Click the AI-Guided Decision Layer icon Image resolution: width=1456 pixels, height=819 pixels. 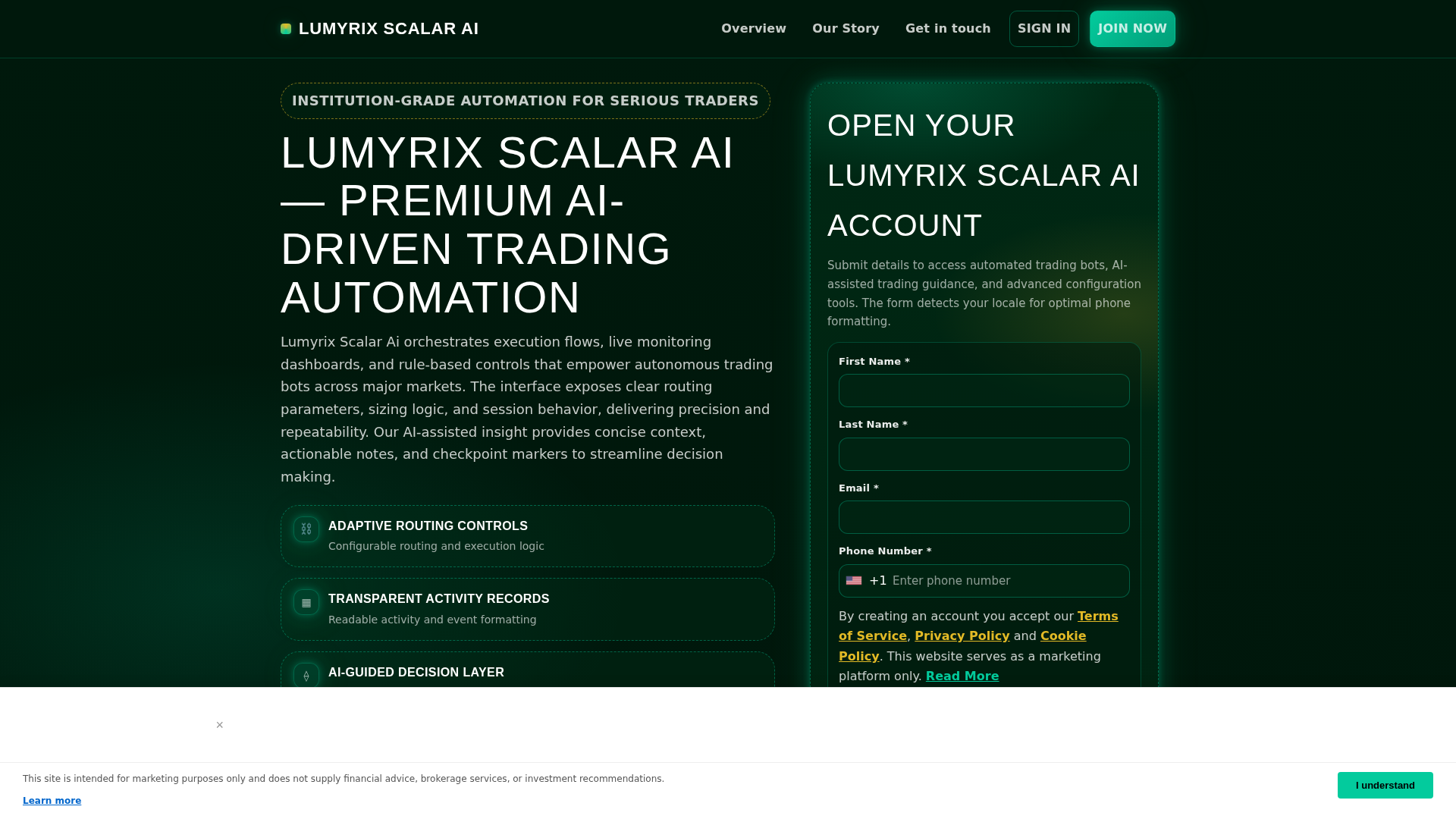pyautogui.click(x=306, y=676)
